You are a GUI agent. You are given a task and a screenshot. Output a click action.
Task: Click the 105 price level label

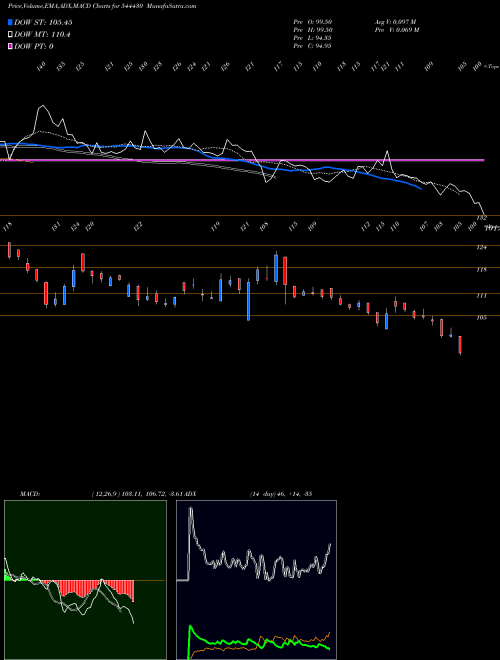coord(481,318)
